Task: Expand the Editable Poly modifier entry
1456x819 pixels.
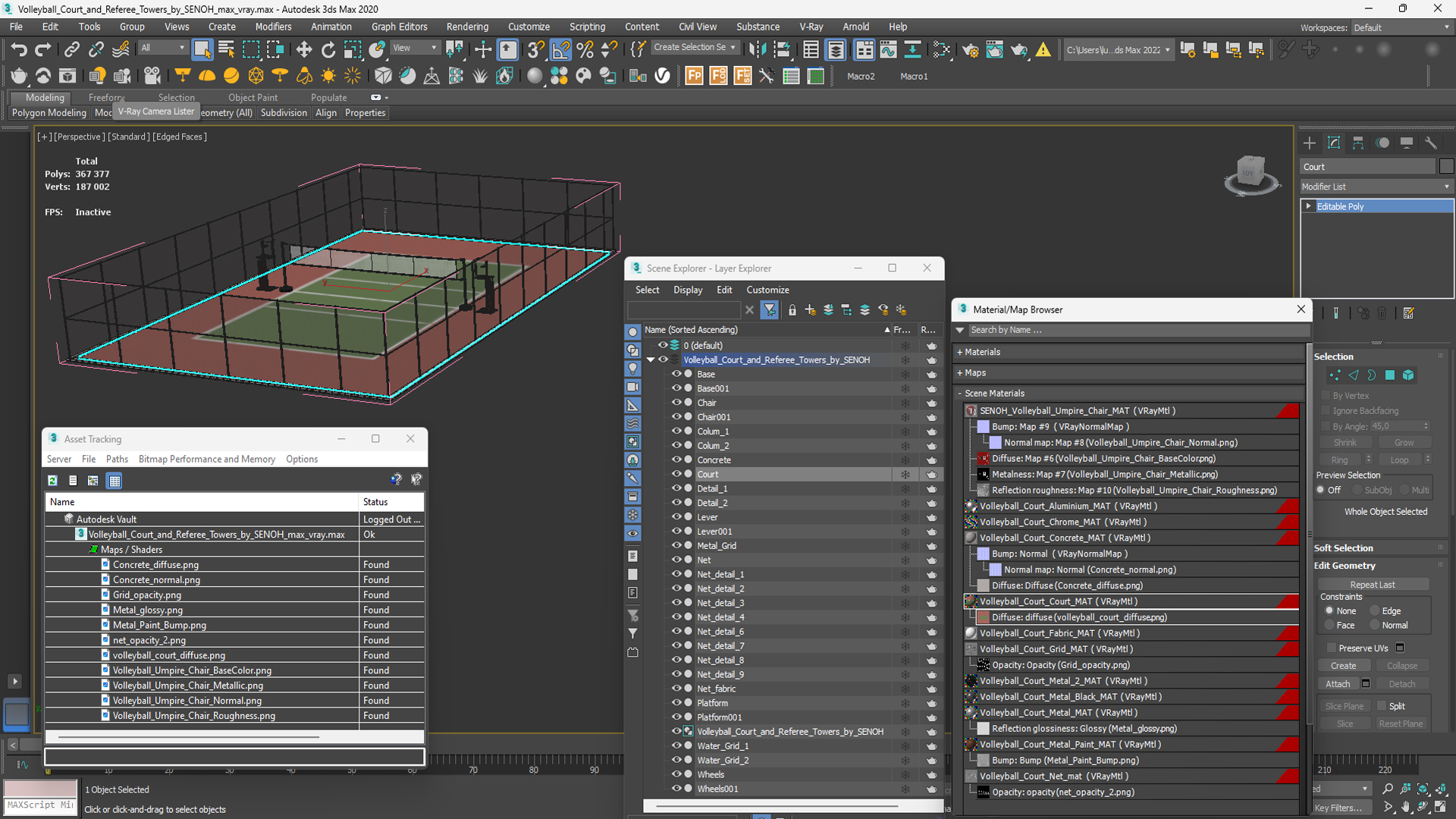Action: 1309,206
